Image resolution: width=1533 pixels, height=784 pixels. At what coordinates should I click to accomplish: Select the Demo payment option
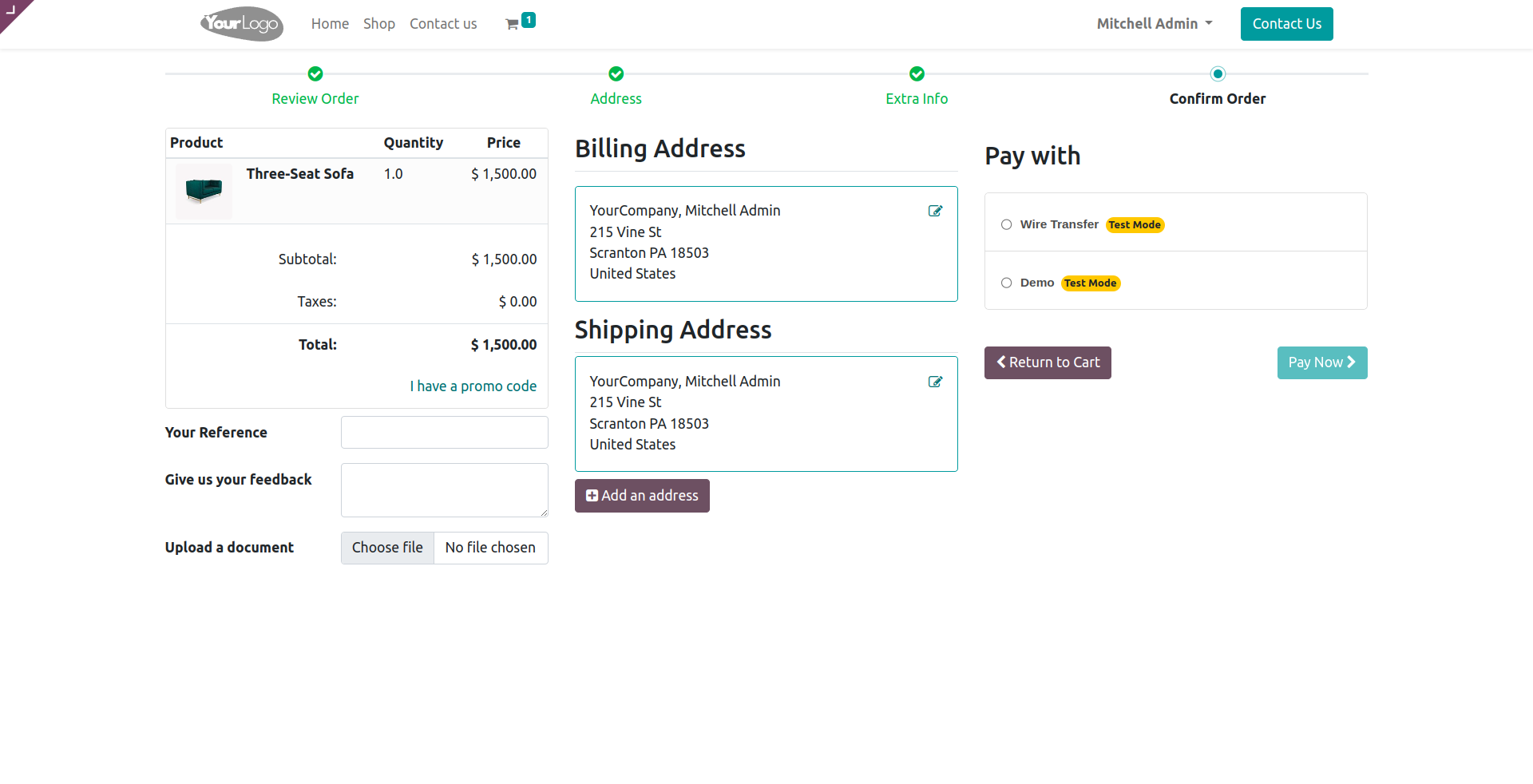[1007, 283]
